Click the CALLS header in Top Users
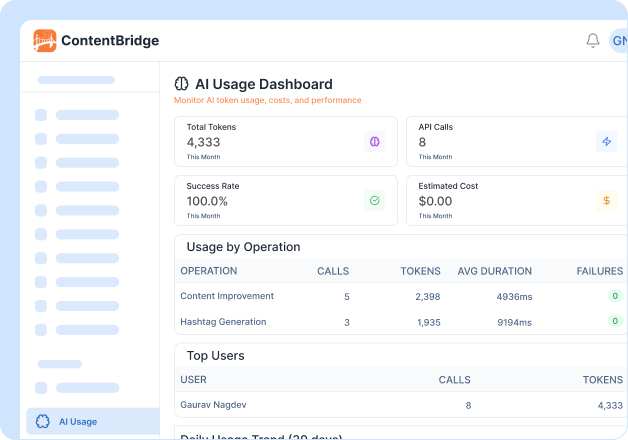This screenshot has width=628, height=440. tap(454, 380)
